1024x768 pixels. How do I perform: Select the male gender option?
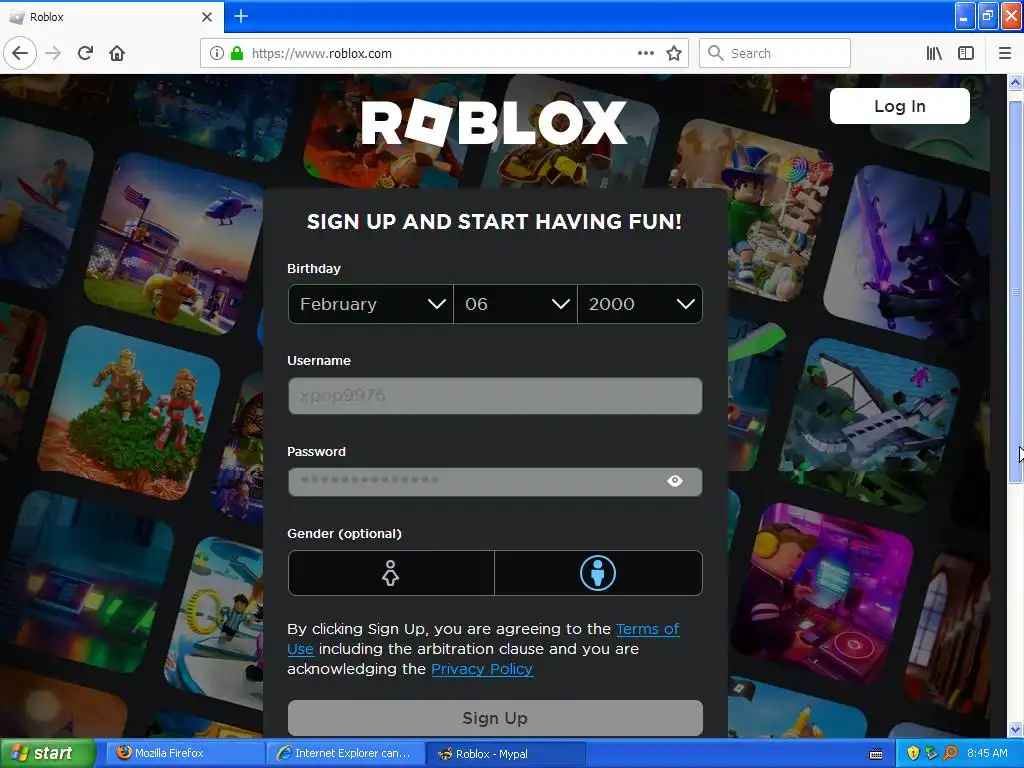(x=598, y=573)
